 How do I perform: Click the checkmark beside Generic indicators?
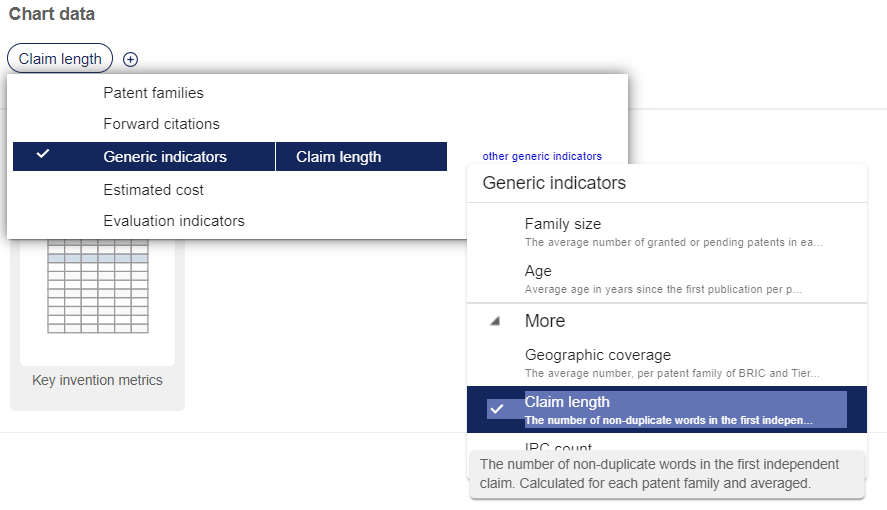pyautogui.click(x=42, y=156)
